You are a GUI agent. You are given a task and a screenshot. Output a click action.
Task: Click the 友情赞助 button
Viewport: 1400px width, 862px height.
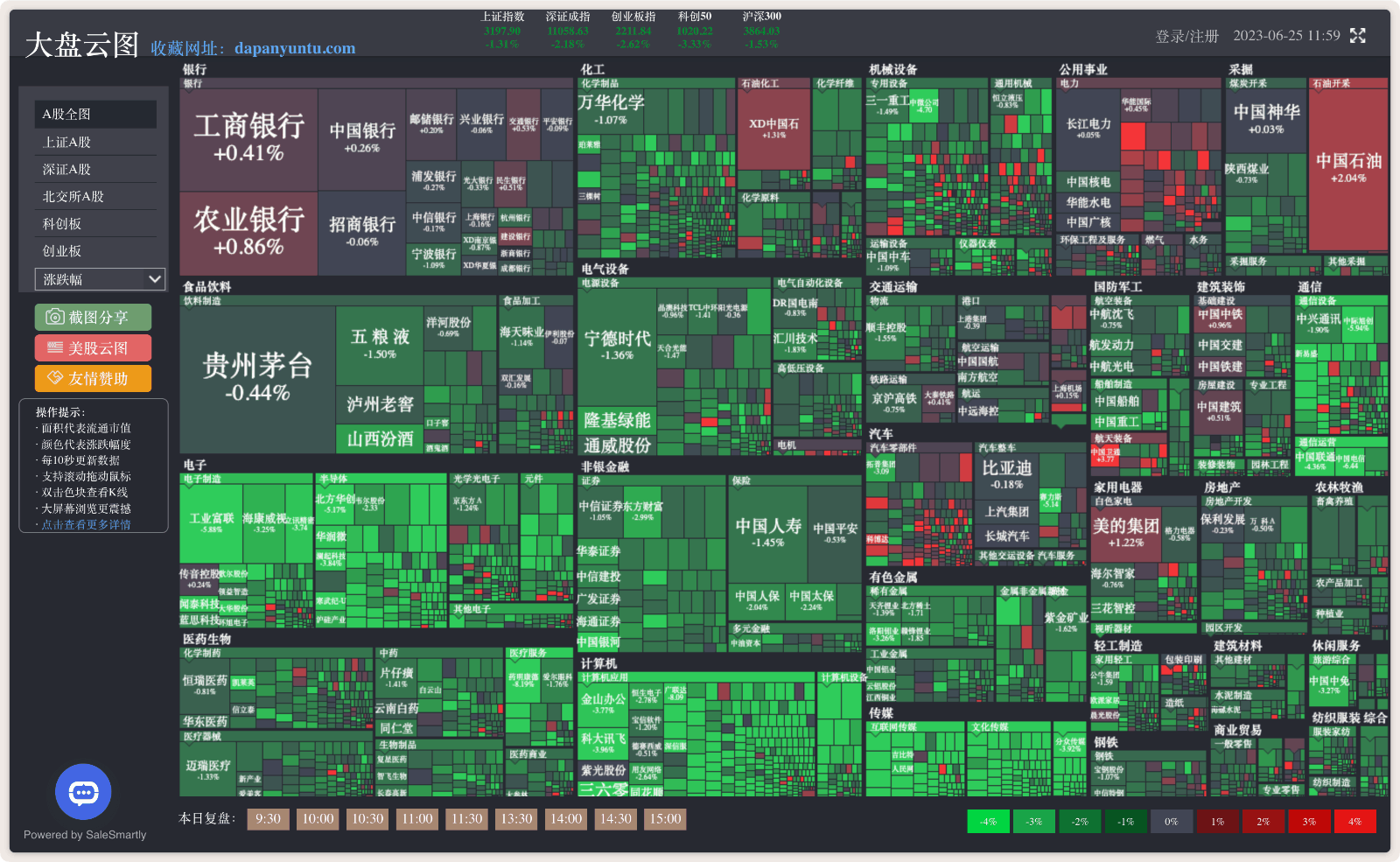[93, 378]
